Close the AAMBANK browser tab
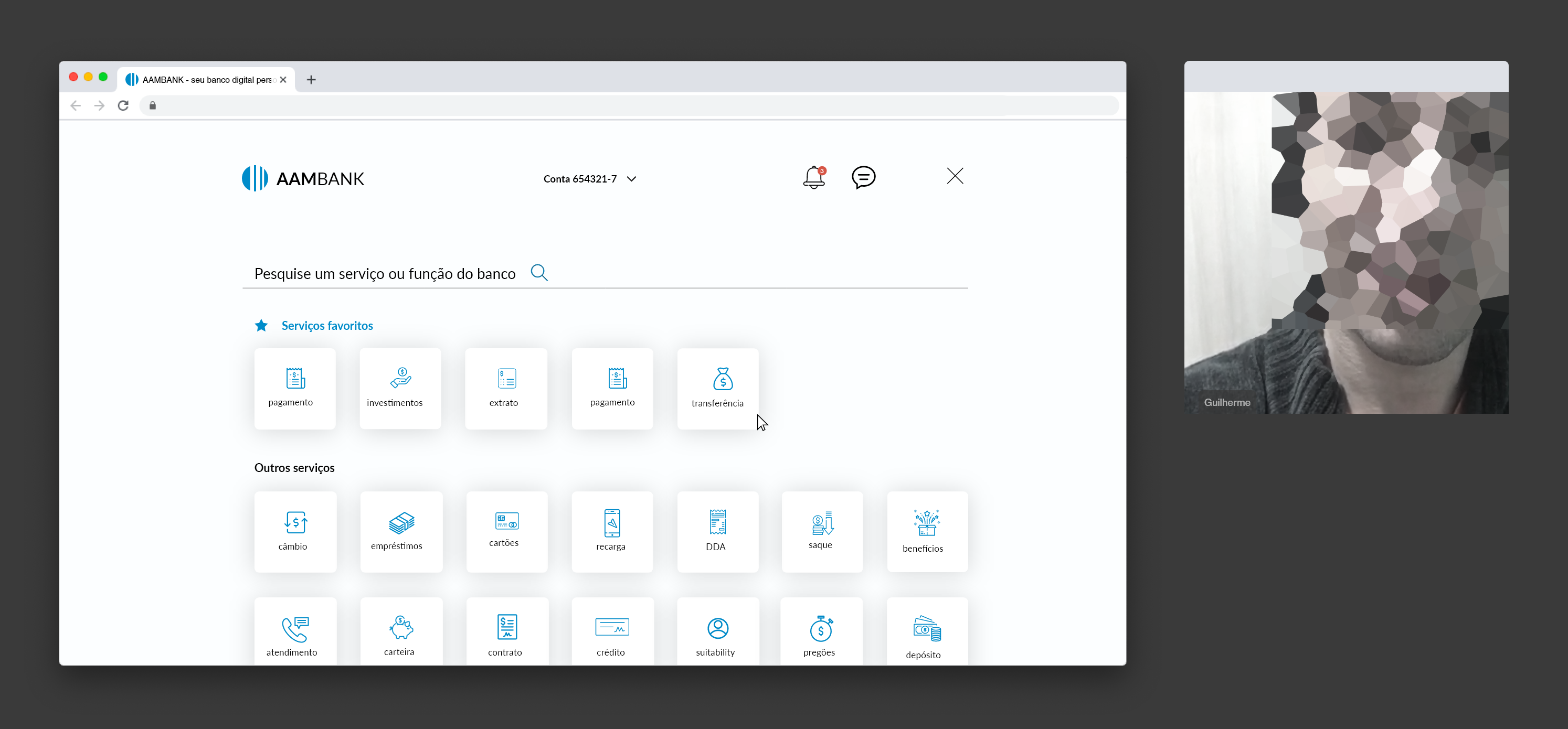1568x729 pixels. [283, 80]
